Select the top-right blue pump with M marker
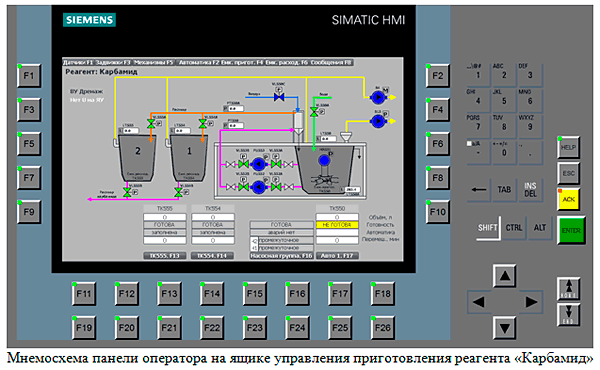Viewport: 600px width, 370px height. (x=378, y=97)
